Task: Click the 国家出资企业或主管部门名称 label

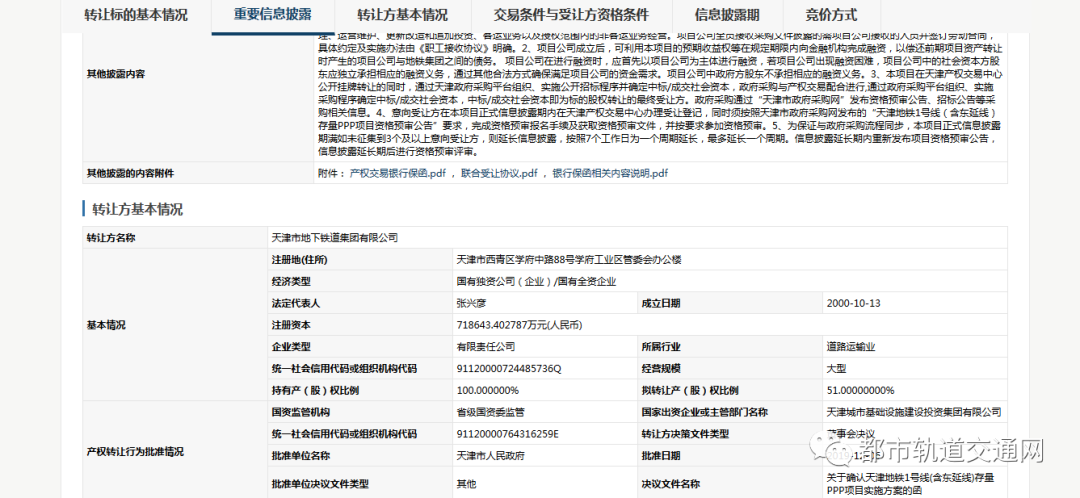Action: (x=705, y=413)
